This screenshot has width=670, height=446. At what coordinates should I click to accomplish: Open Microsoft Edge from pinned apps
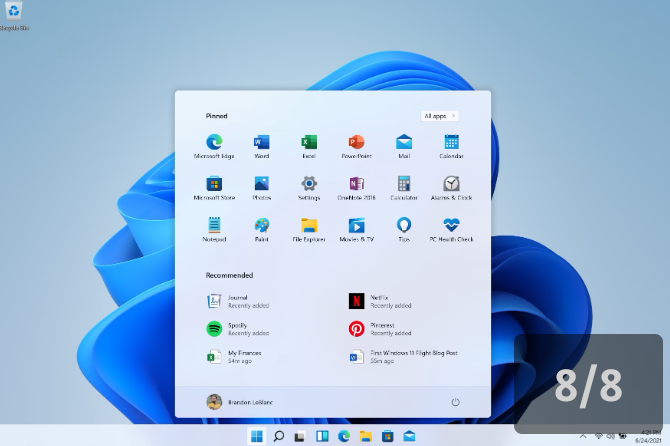tap(214, 143)
